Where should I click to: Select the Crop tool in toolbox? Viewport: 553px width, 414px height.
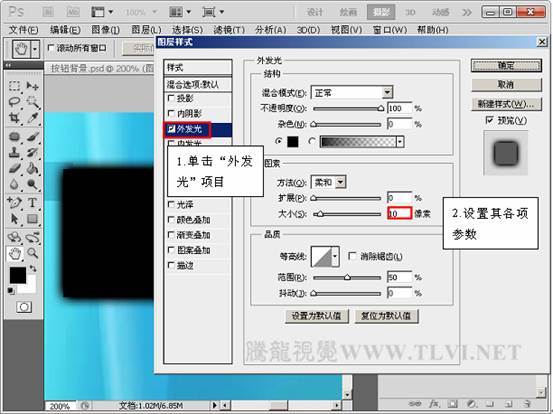click(x=14, y=118)
